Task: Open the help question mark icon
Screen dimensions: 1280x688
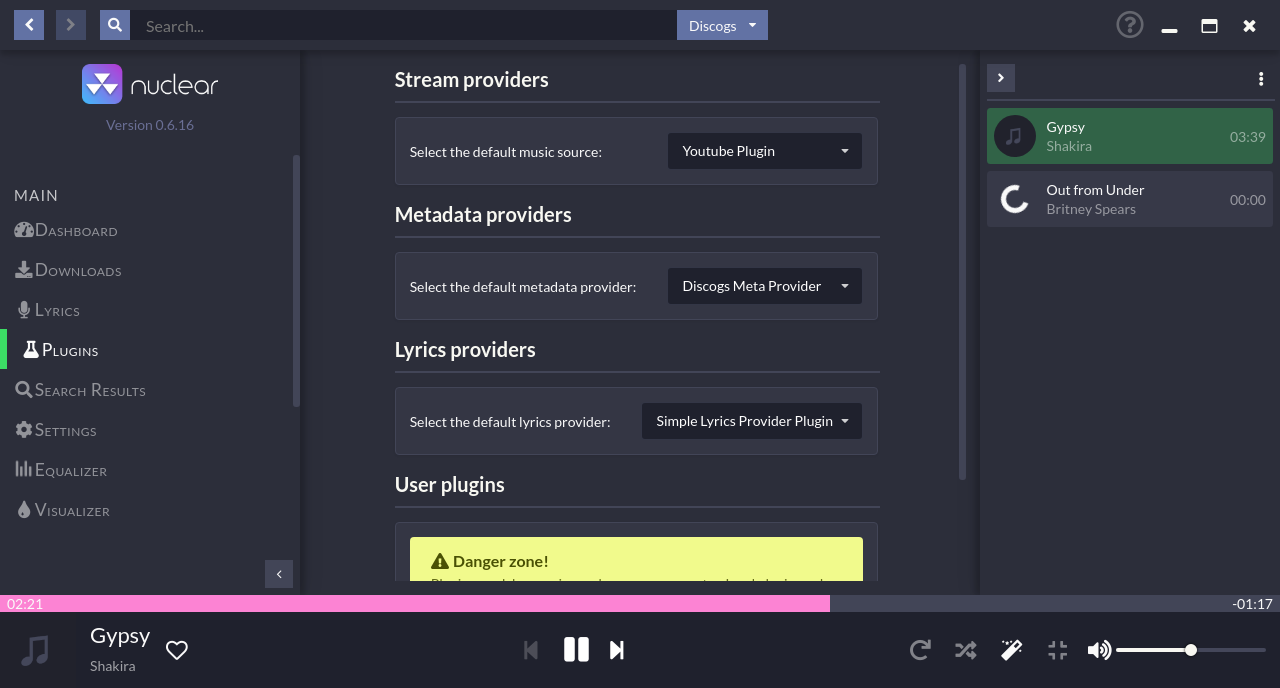Action: (1129, 25)
